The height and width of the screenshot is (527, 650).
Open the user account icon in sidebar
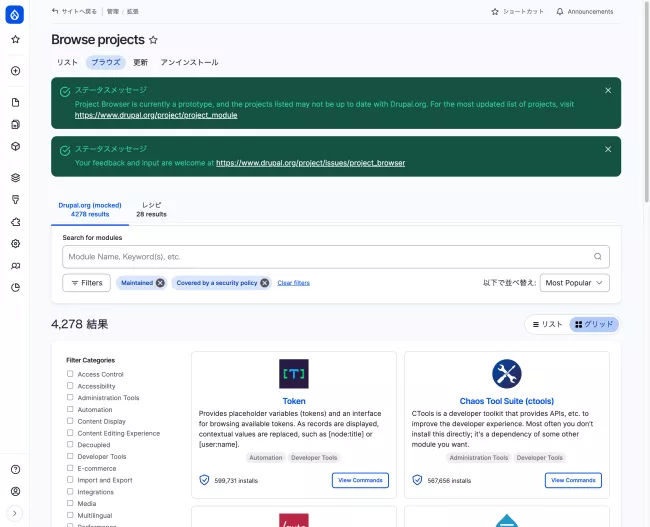tap(15, 491)
